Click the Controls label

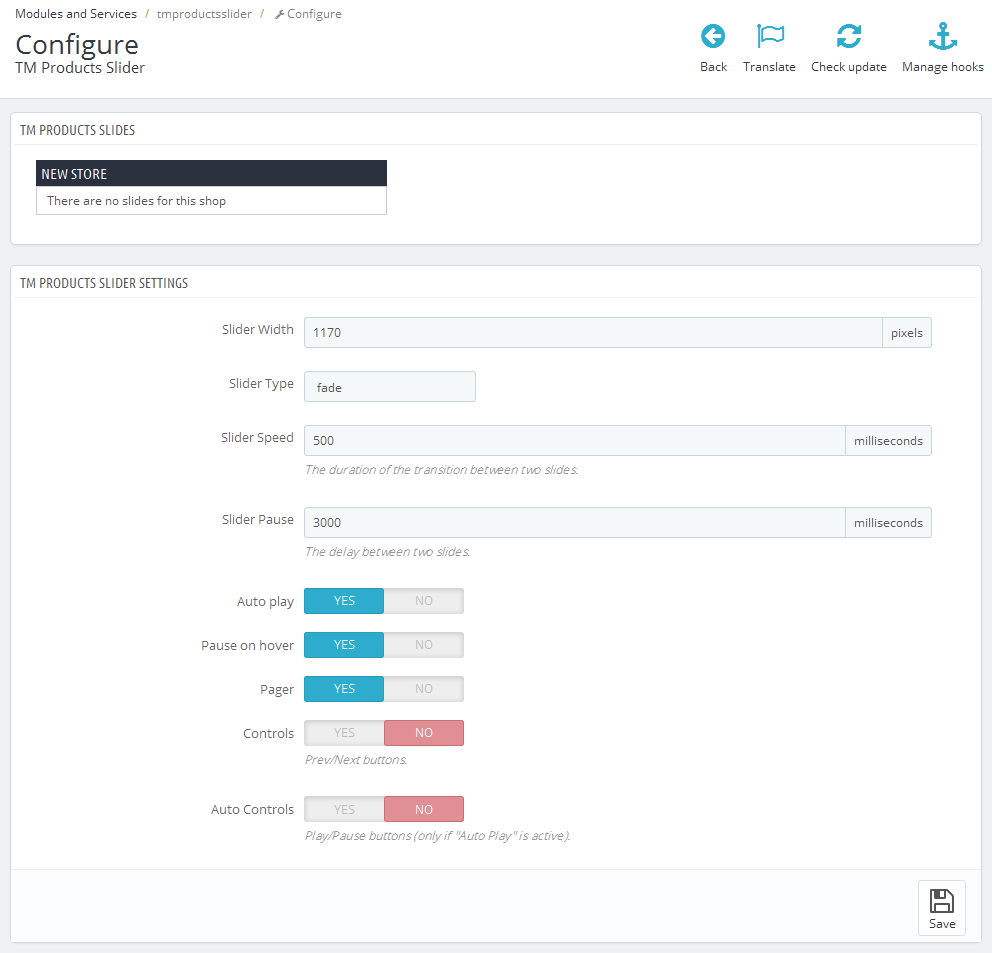[269, 733]
